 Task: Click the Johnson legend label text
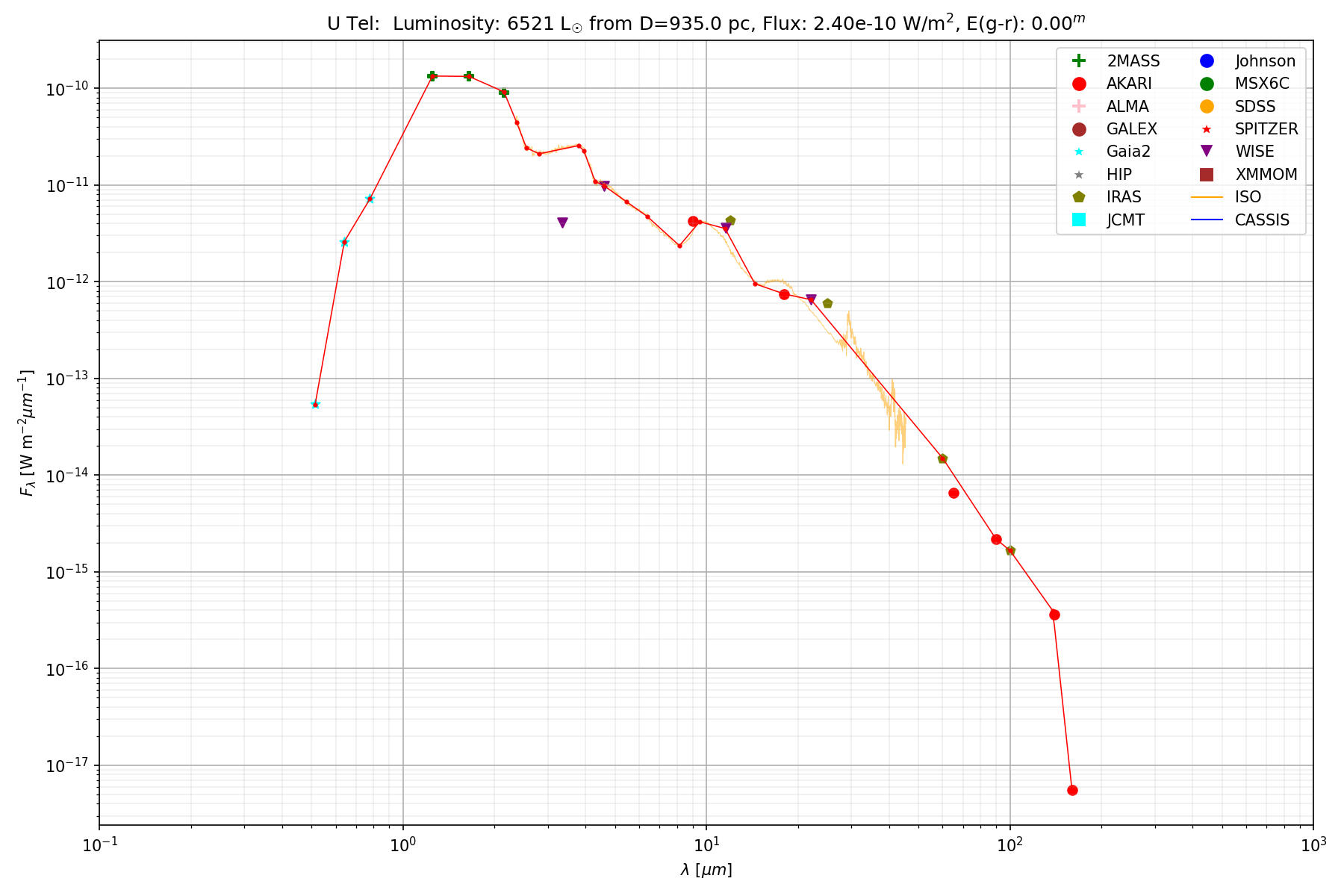click(1265, 61)
